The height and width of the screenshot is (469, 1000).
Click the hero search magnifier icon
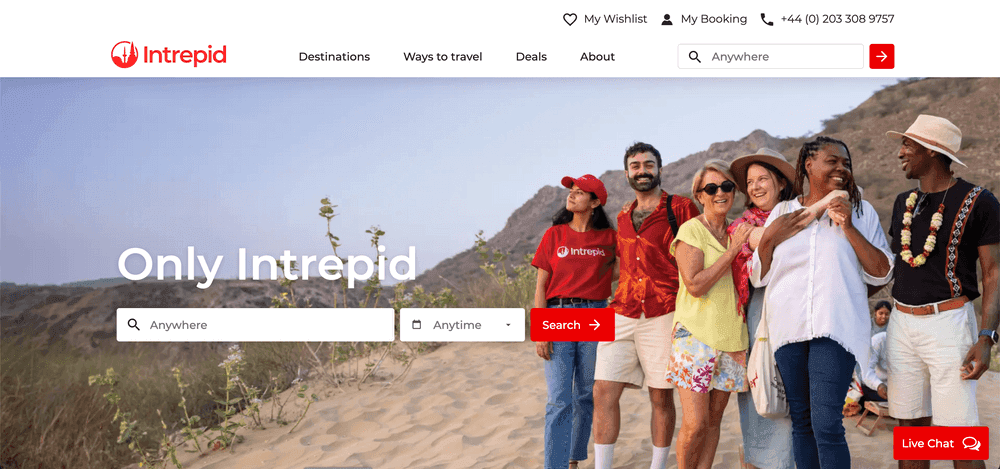click(x=133, y=325)
